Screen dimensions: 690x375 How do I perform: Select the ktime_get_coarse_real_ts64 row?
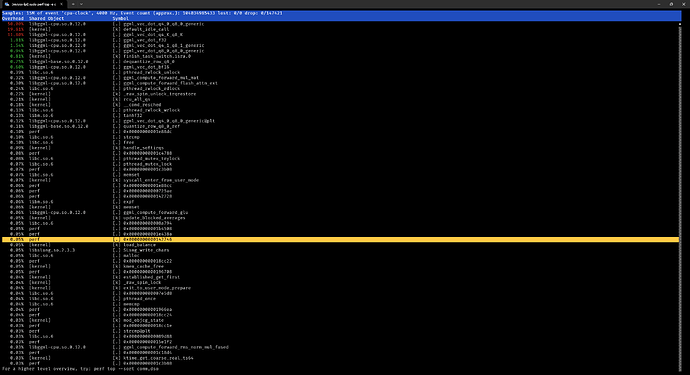pyautogui.click(x=341, y=358)
